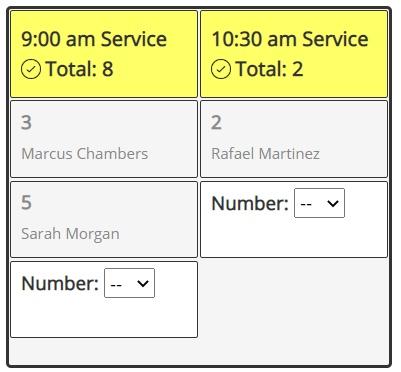
Task: Select the 10:30 am Service heading
Action: pos(290,39)
